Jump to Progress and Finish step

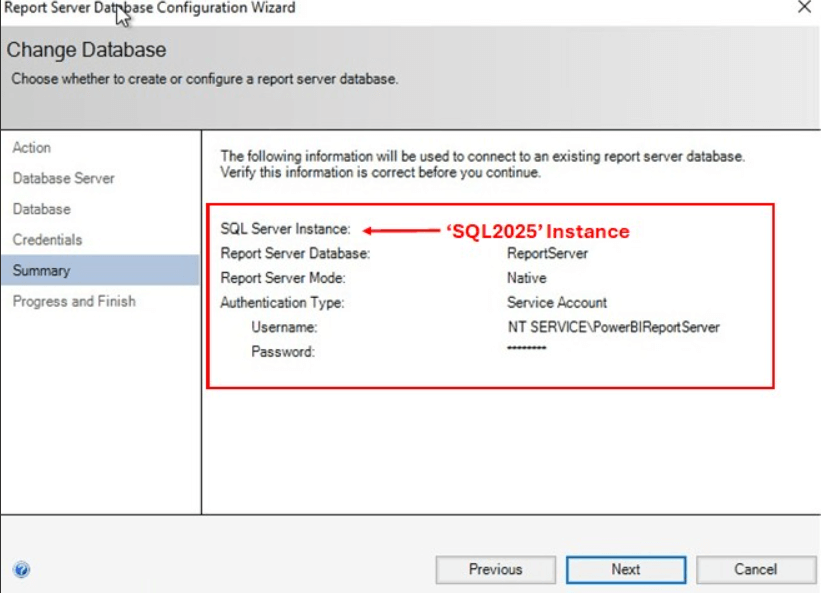[x=74, y=302]
